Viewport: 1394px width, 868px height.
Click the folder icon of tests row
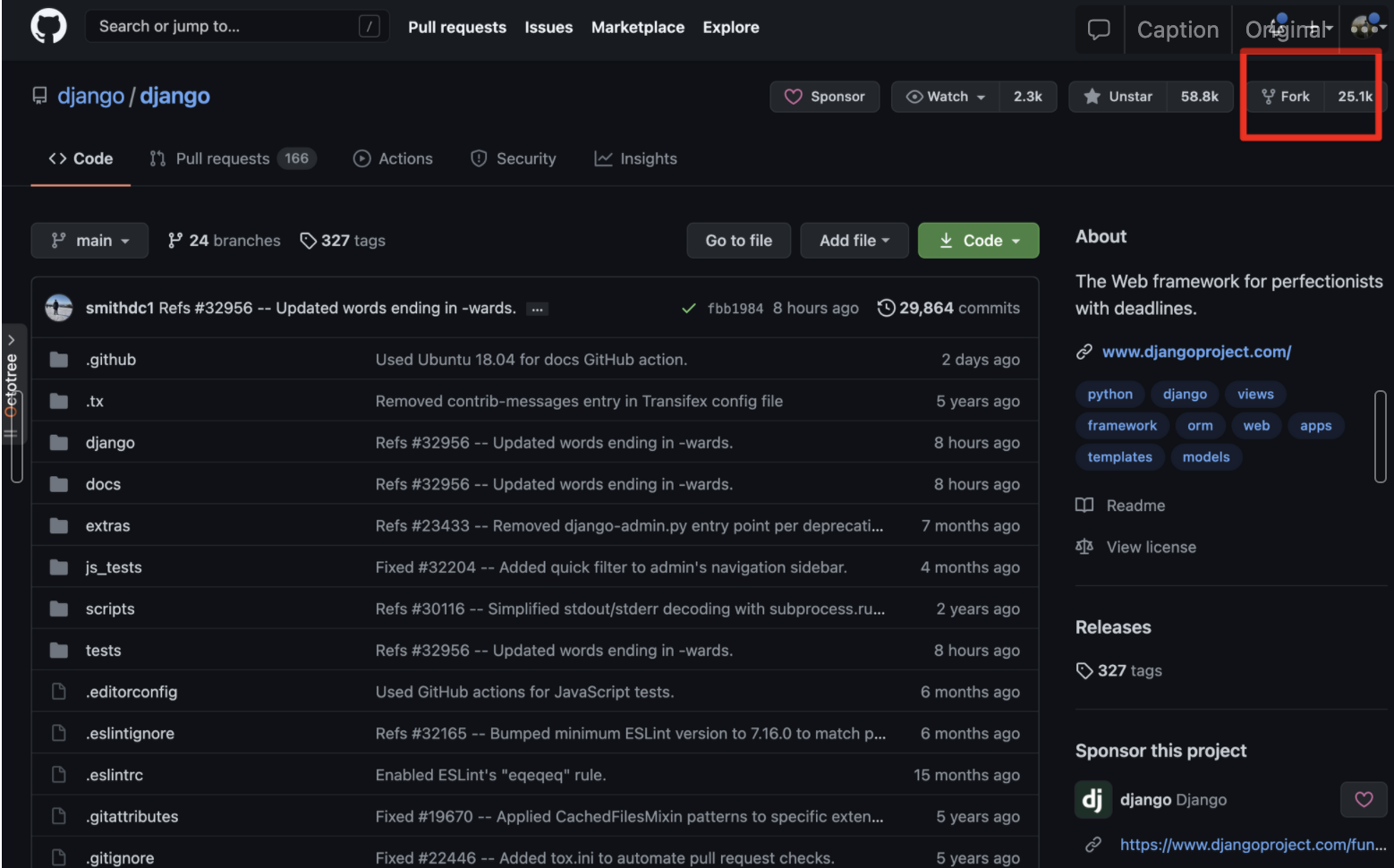click(59, 651)
